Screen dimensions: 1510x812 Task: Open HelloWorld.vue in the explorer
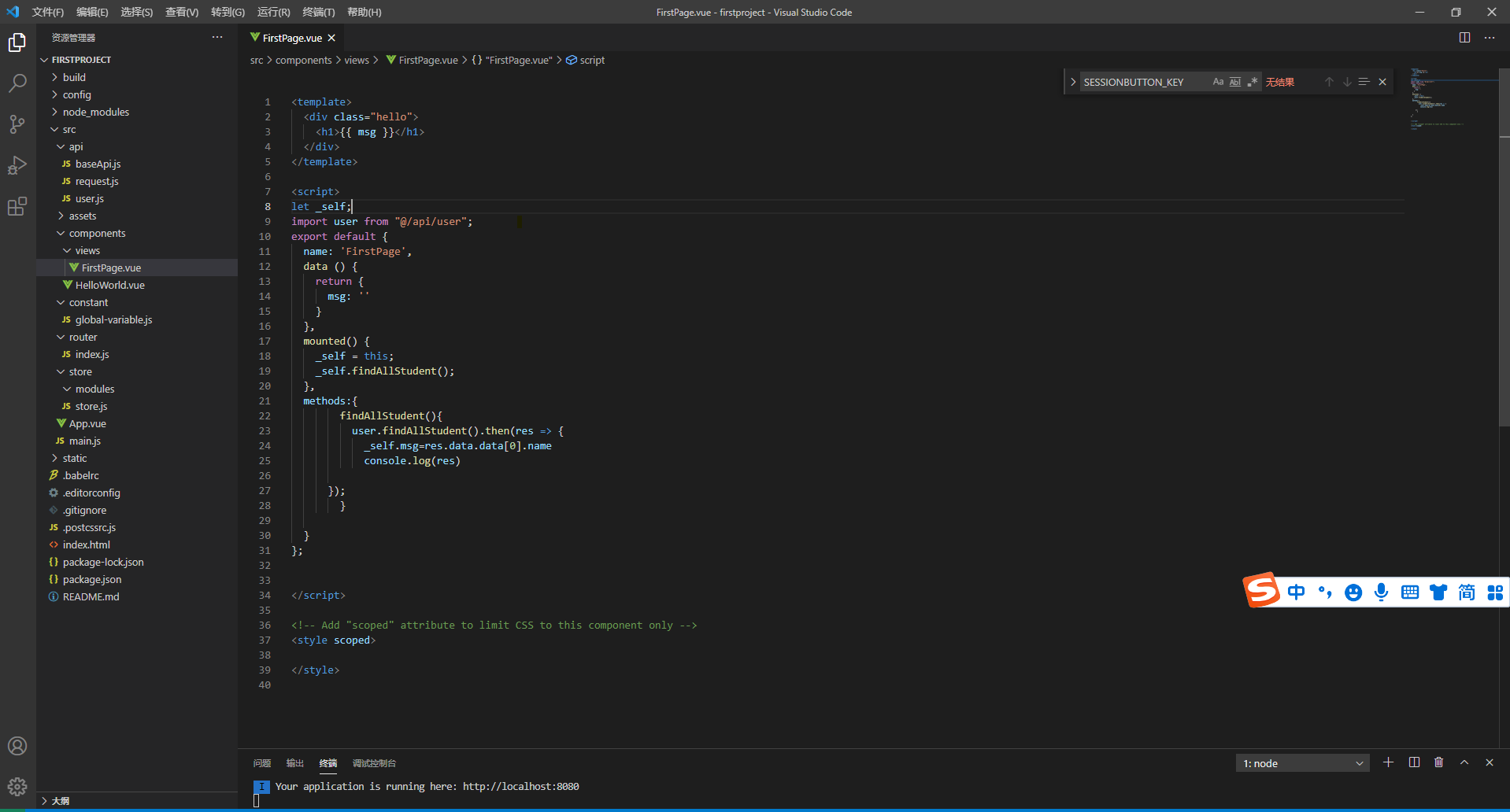137,285
